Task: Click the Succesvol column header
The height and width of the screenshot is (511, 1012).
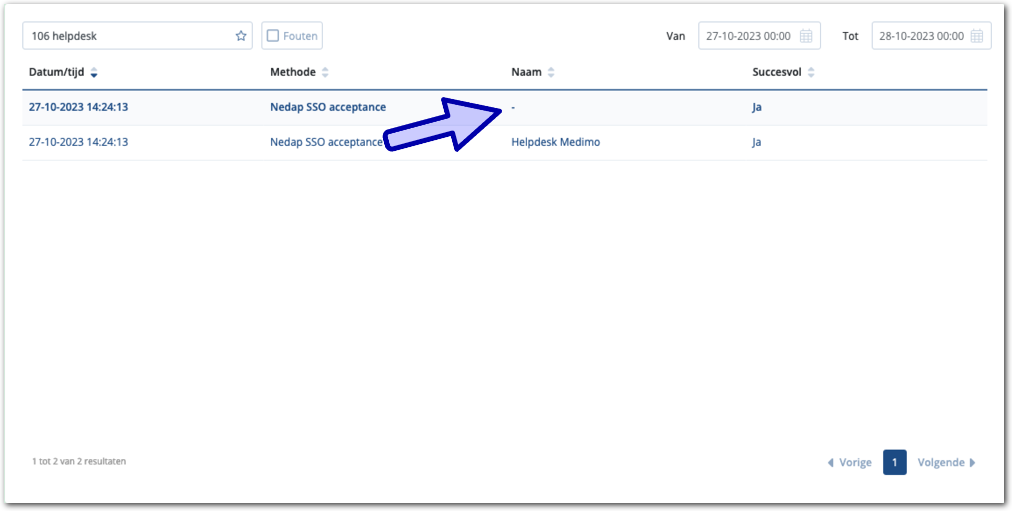Action: click(x=777, y=72)
